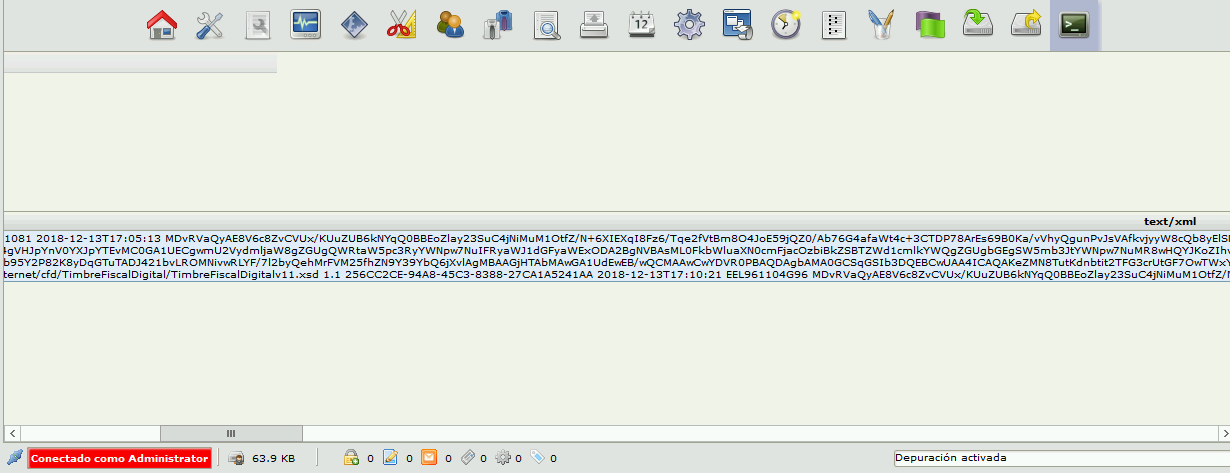Click the orange envelope status icon
The height and width of the screenshot is (473, 1230).
click(x=429, y=459)
